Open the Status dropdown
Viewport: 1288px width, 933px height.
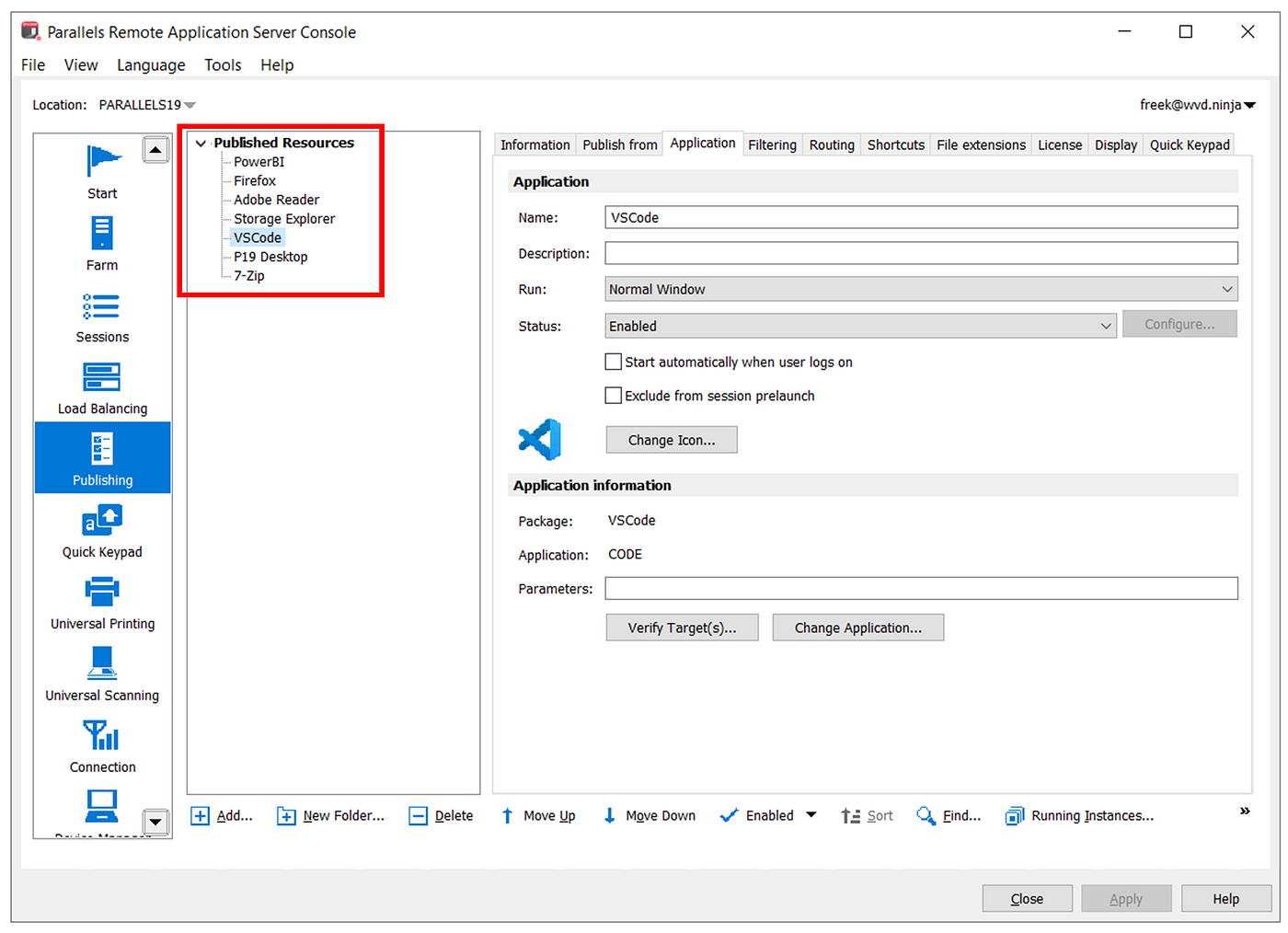[861, 326]
